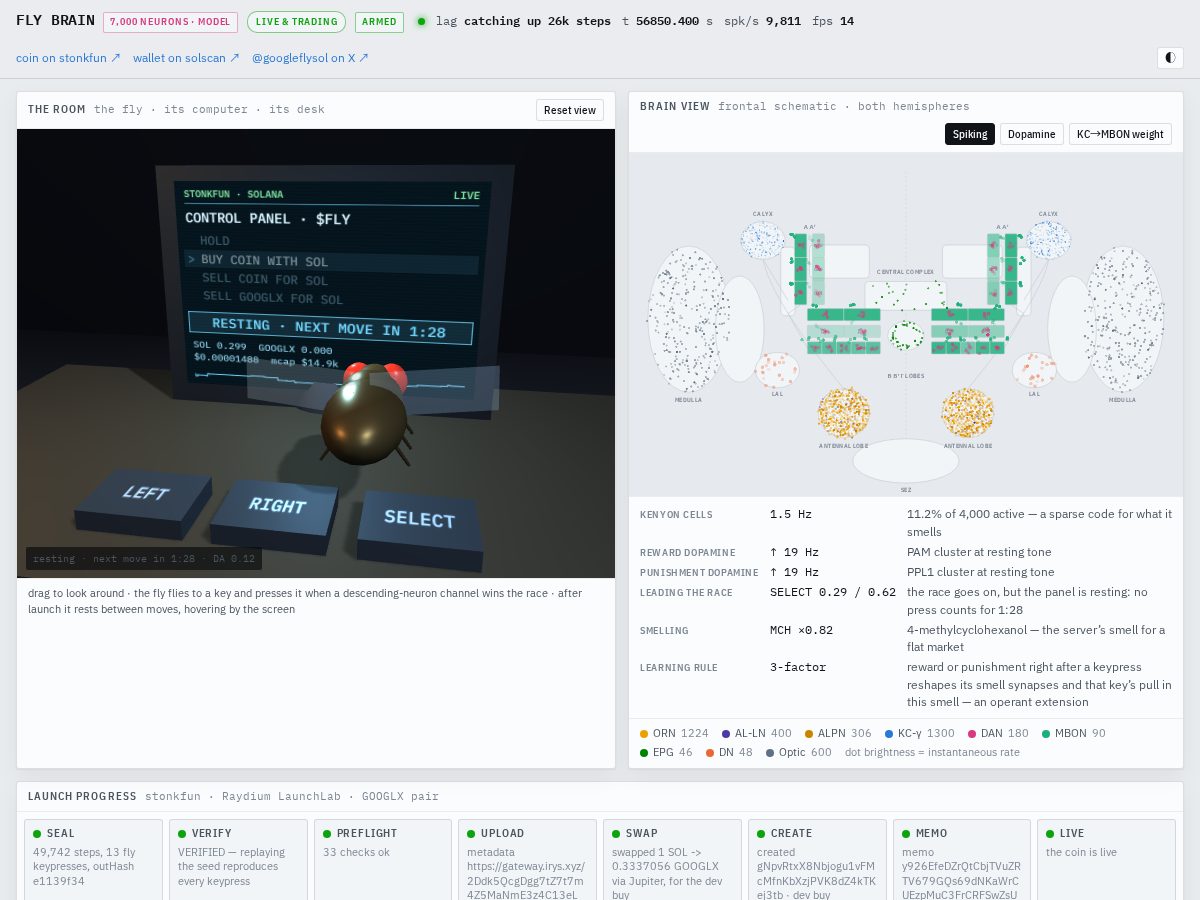The width and height of the screenshot is (1200, 900).
Task: Click the green lag status dot
Action: coord(421,21)
